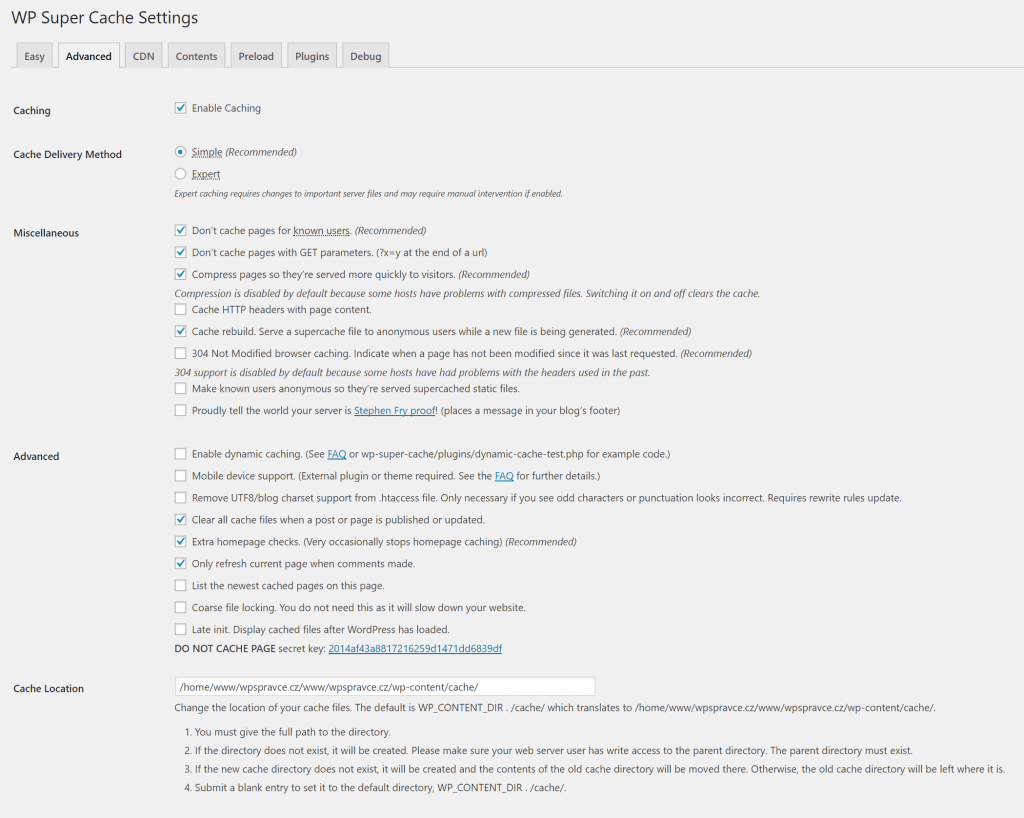
Task: Check Make known users anonymous option
Action: [x=181, y=388]
